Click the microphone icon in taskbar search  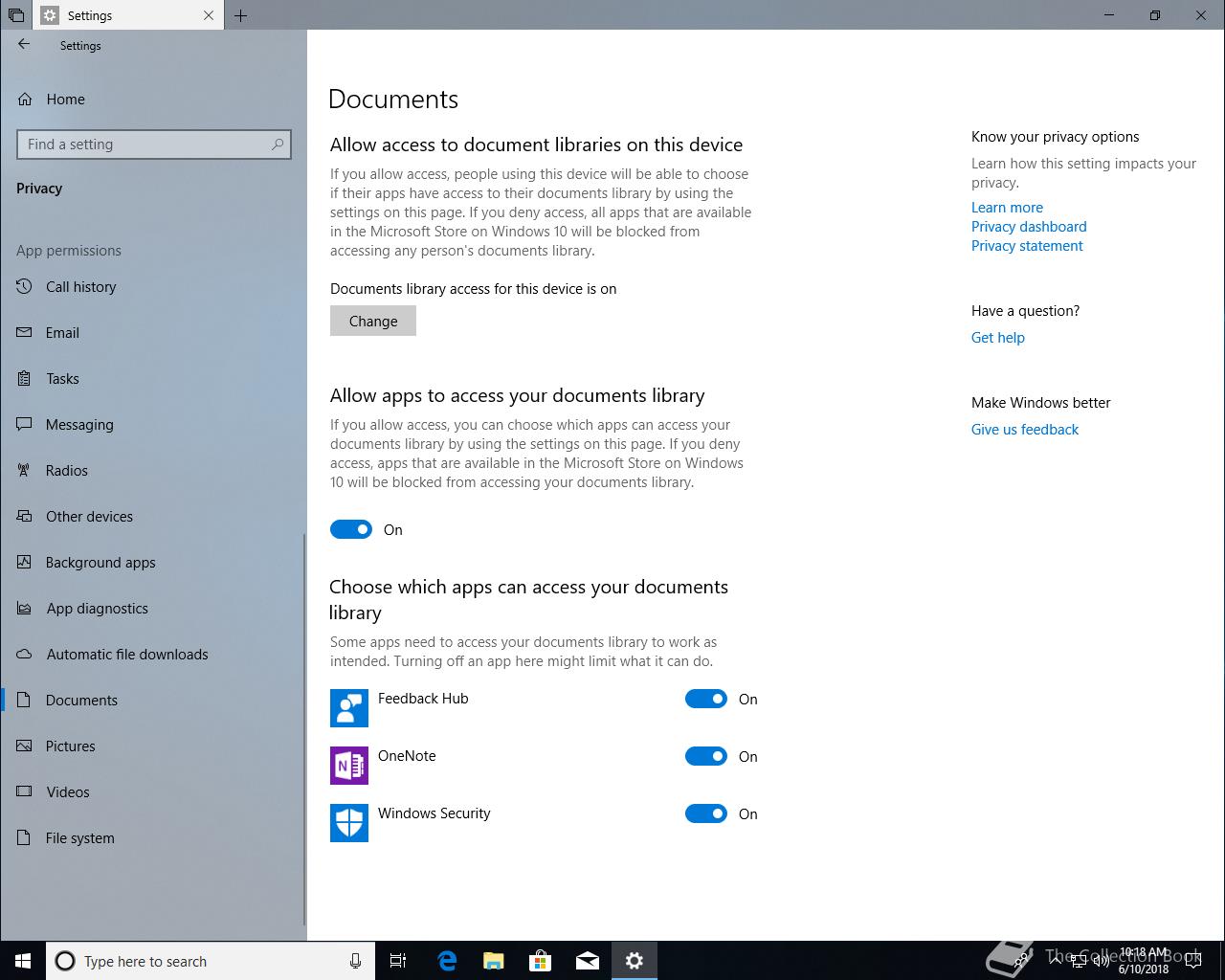(x=355, y=961)
